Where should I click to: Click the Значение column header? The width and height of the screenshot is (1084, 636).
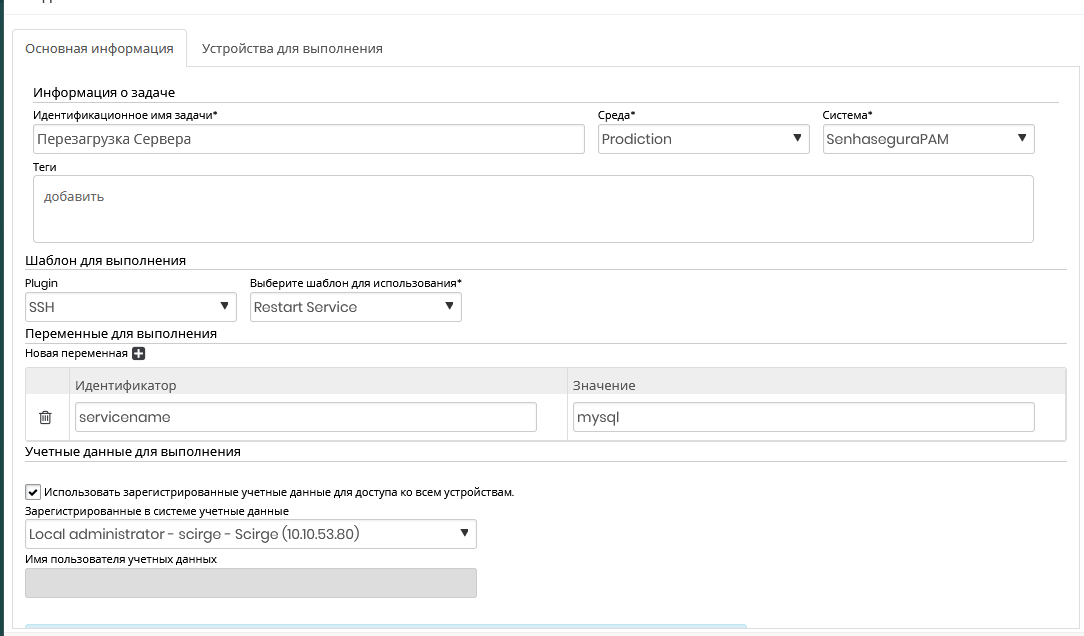(x=604, y=385)
